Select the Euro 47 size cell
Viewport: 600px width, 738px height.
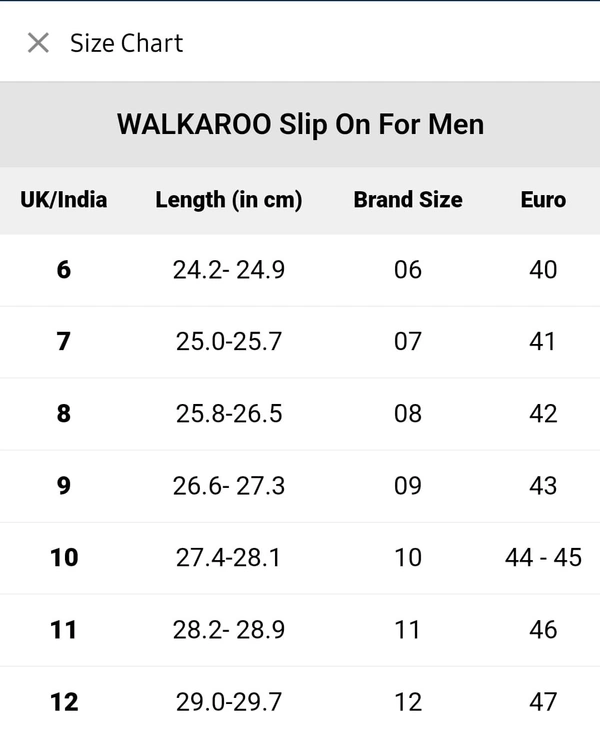tap(543, 701)
